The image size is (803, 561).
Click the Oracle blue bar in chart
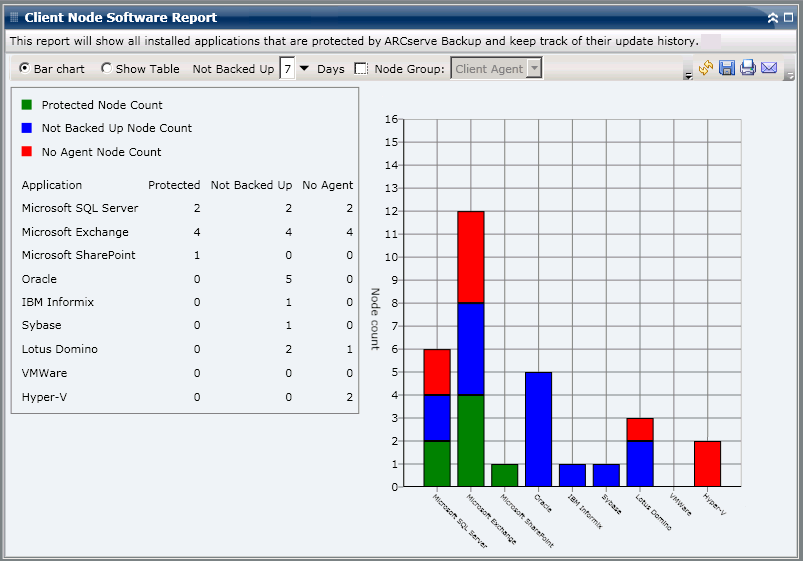click(x=538, y=429)
